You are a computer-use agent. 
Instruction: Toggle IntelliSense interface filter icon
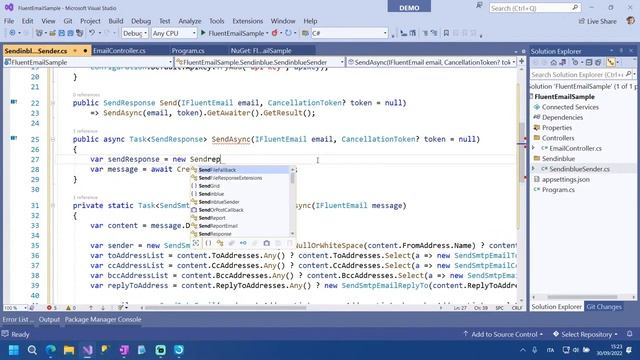click(243, 243)
